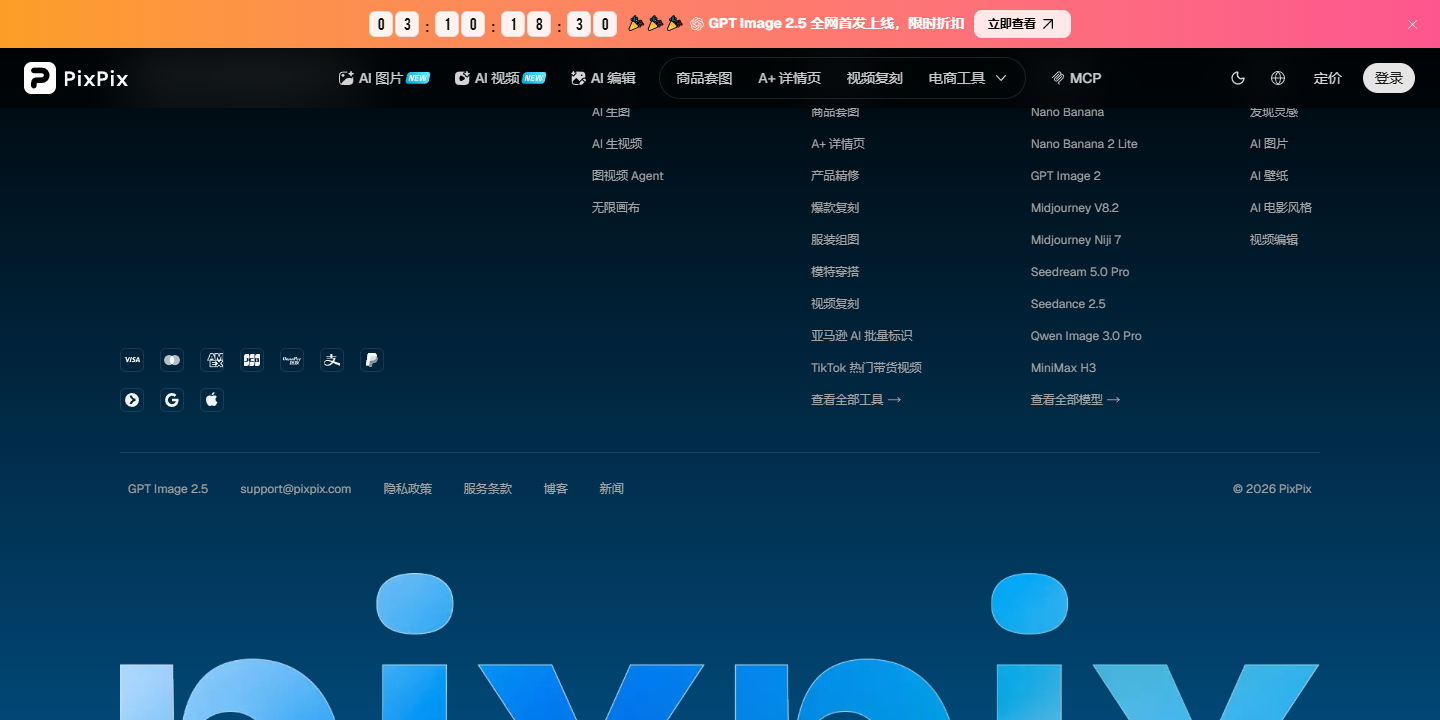The image size is (1440, 720).
Task: Open the AI 编辑 menu in the header
Action: 603,78
